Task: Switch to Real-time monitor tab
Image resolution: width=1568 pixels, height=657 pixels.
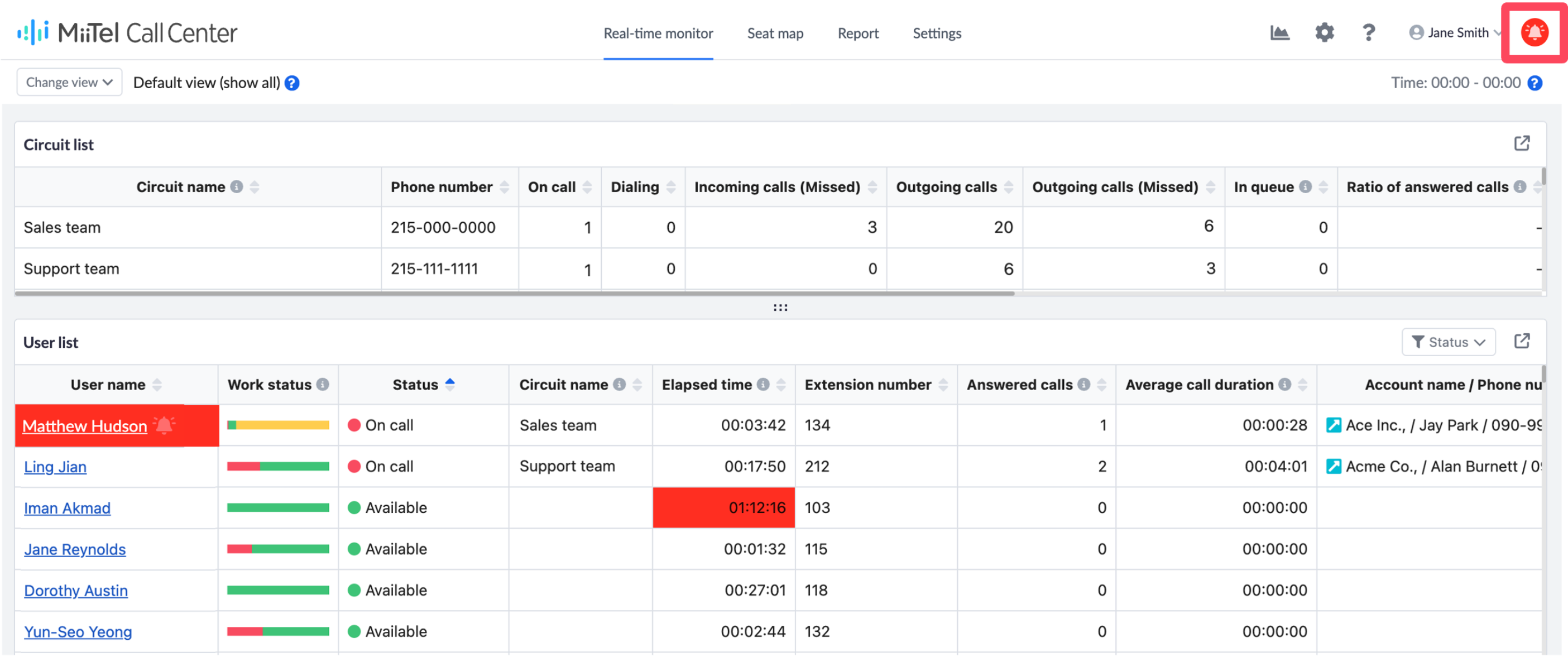Action: point(658,33)
